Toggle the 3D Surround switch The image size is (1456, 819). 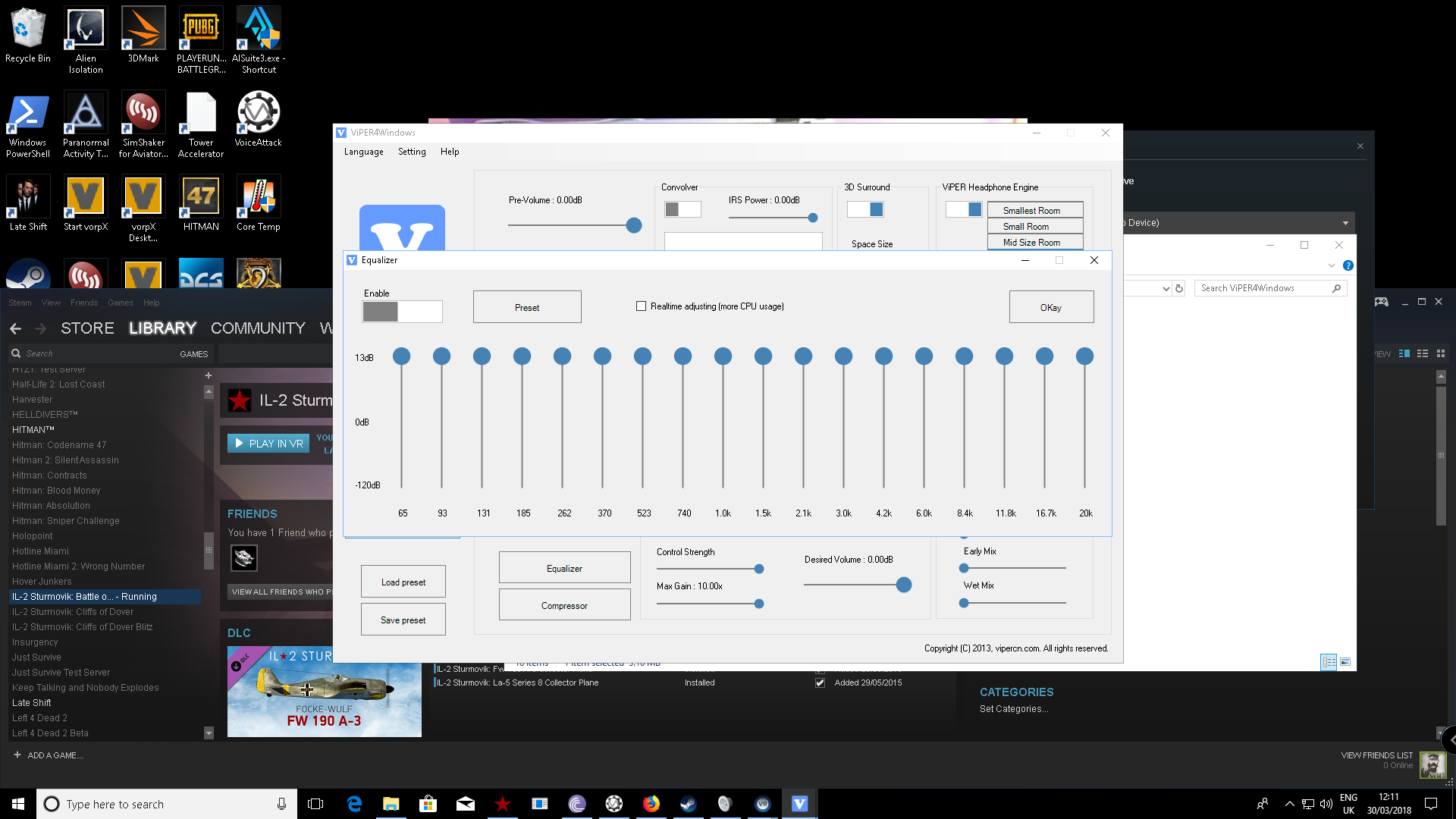tap(865, 209)
